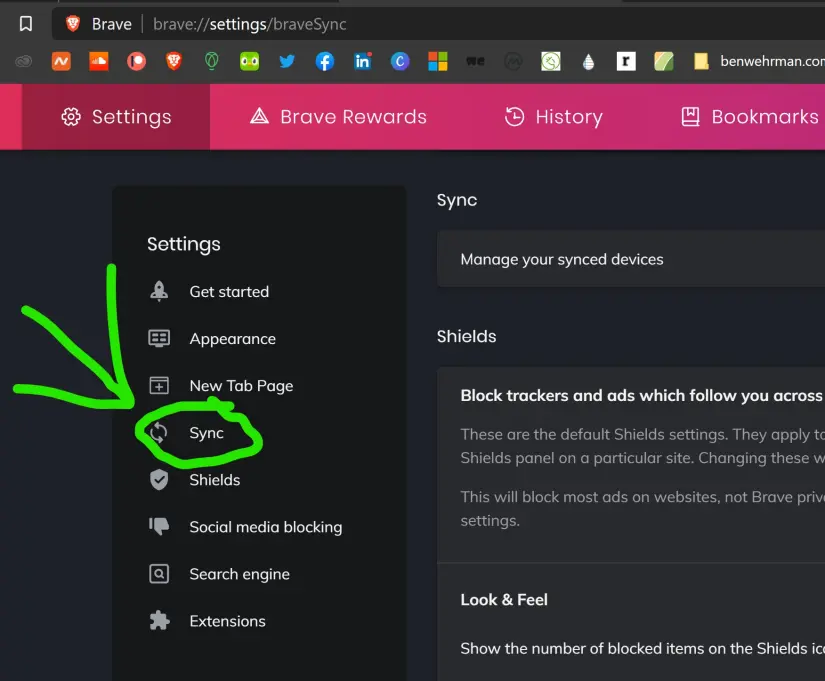Image resolution: width=825 pixels, height=681 pixels.
Task: Click the Shields checkmark shield icon
Action: pos(159,479)
